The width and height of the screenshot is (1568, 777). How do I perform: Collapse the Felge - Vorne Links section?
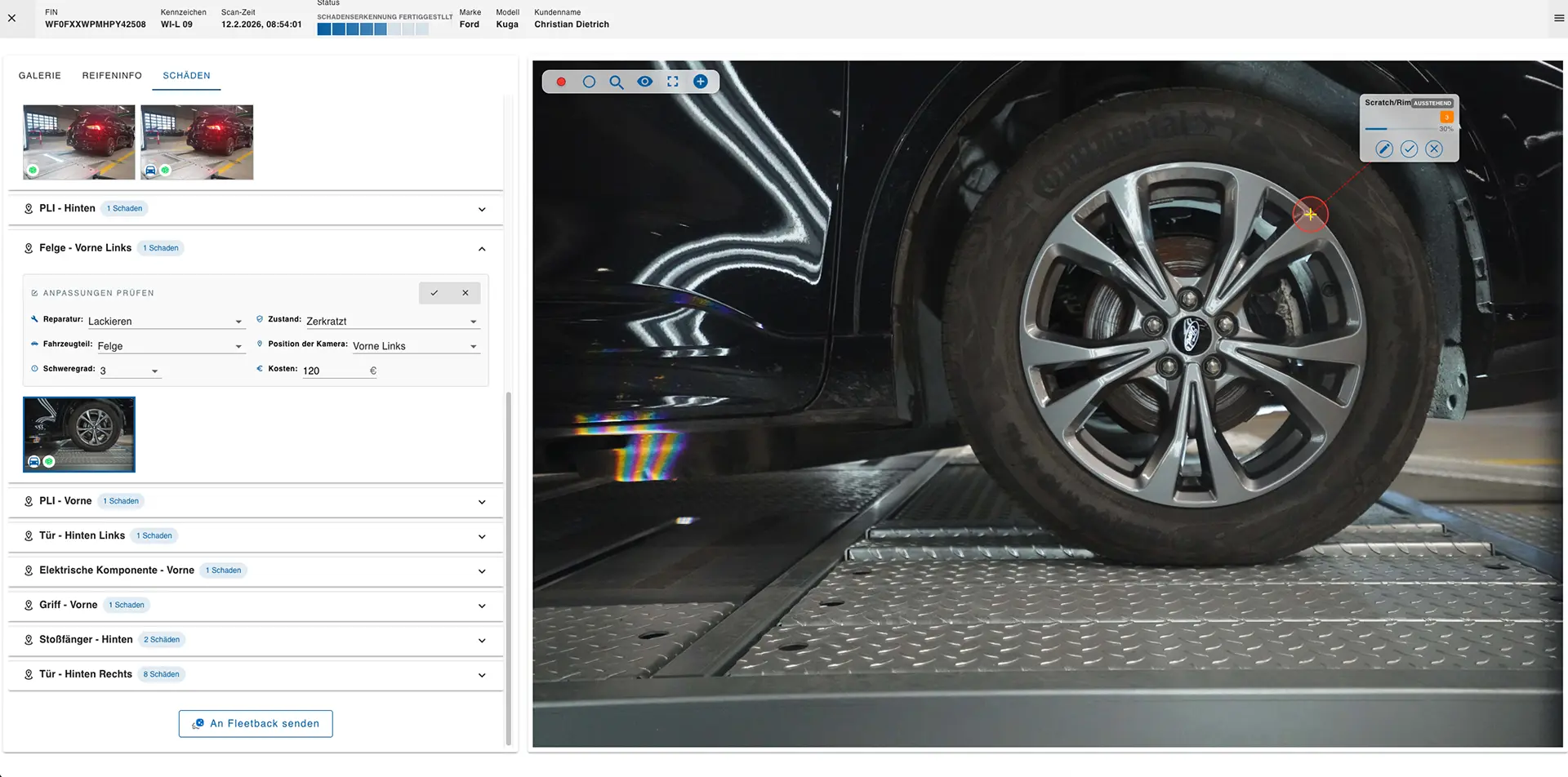click(482, 248)
